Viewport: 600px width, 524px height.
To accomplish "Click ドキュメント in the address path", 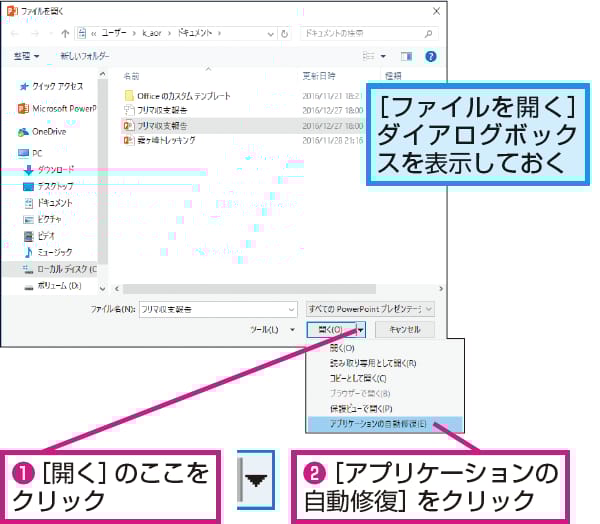I will [x=194, y=33].
